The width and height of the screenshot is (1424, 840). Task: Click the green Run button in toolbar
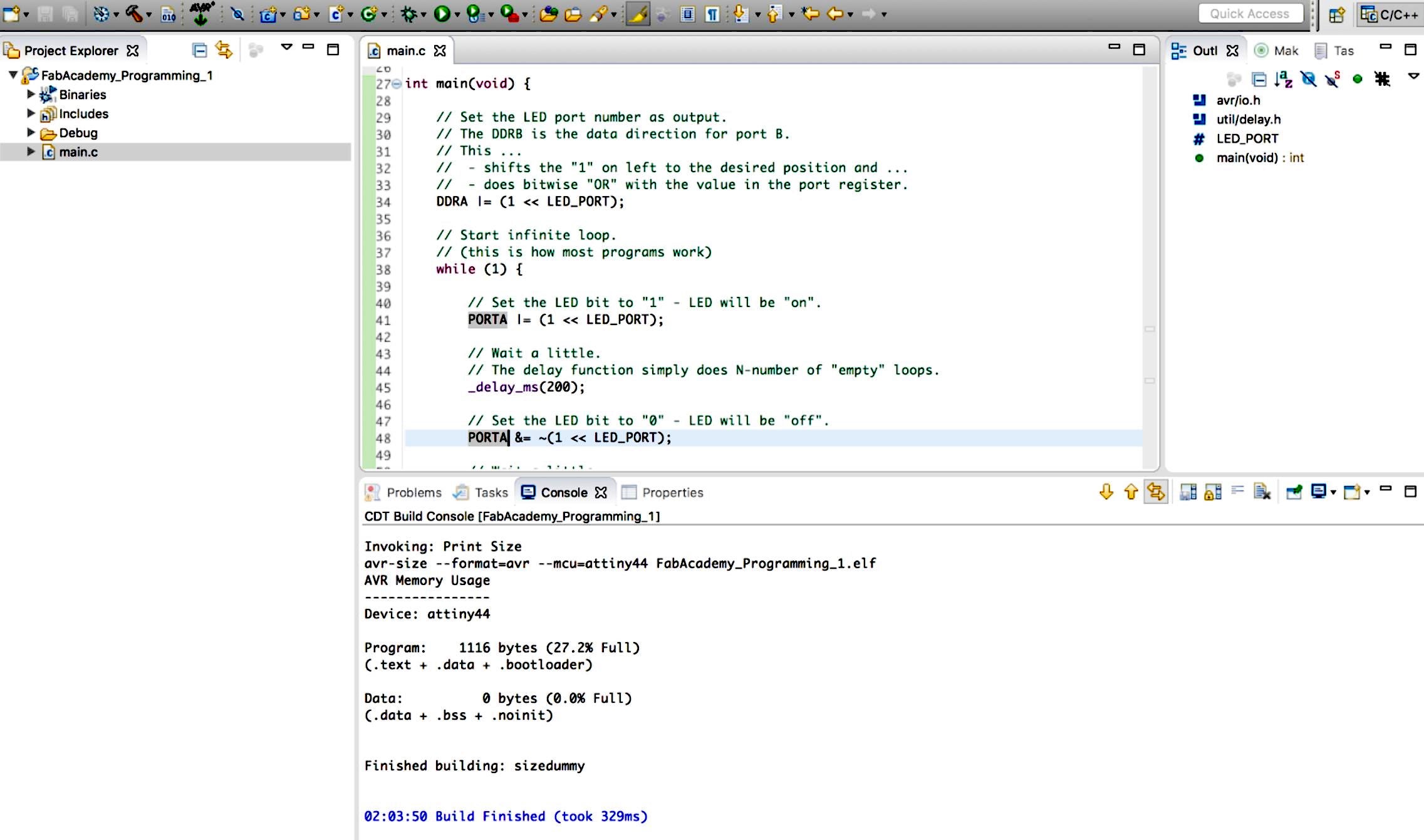click(442, 14)
